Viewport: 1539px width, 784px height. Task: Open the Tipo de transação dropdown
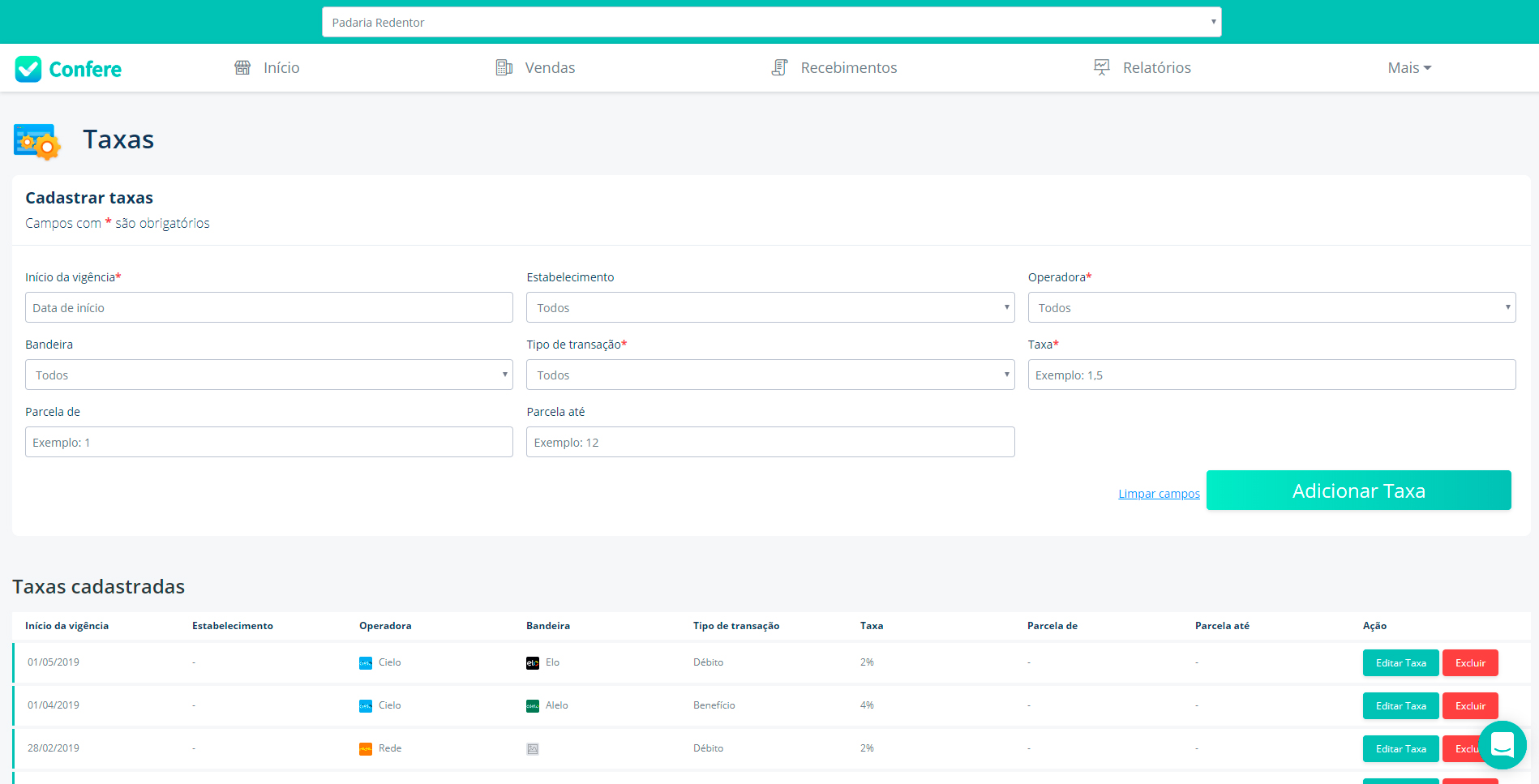(x=769, y=375)
